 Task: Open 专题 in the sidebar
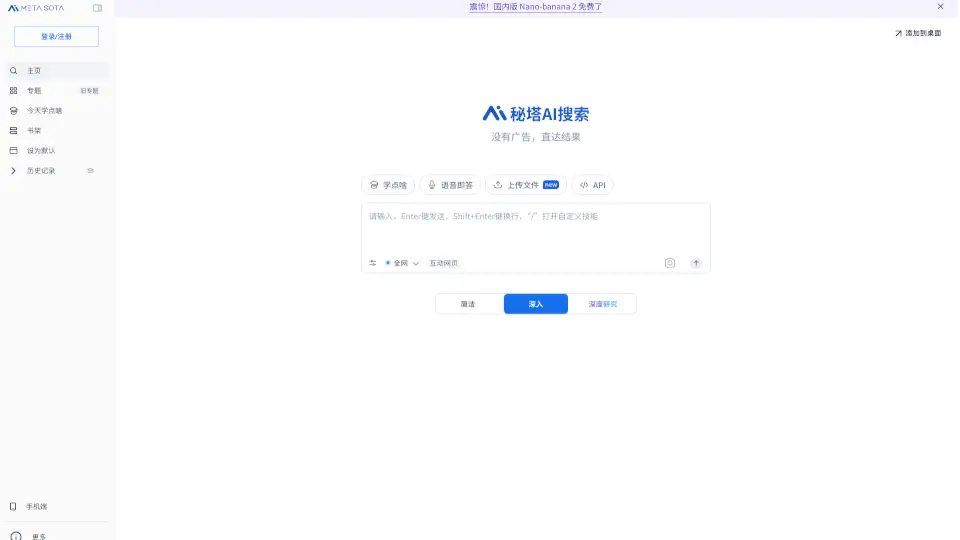click(34, 91)
